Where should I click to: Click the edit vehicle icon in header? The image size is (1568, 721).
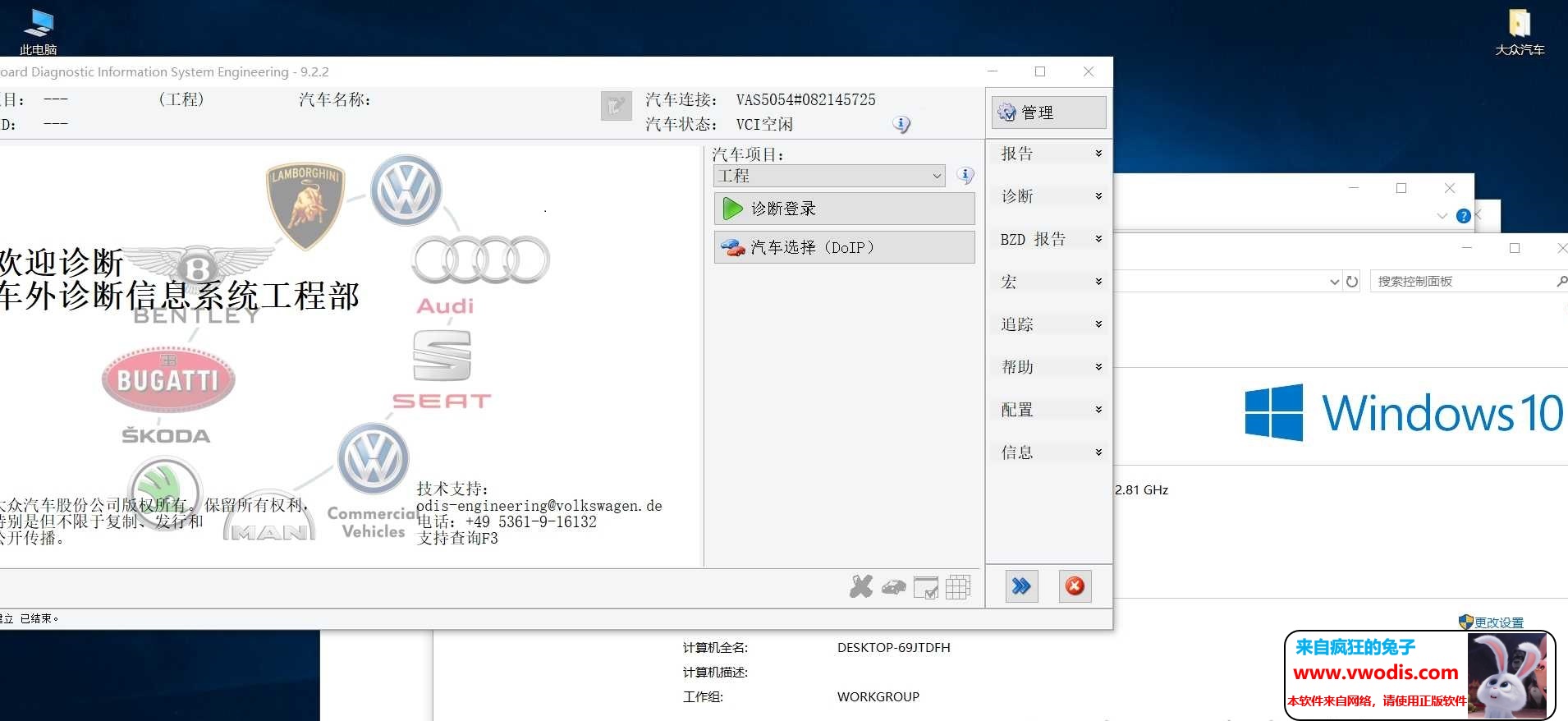click(x=616, y=106)
